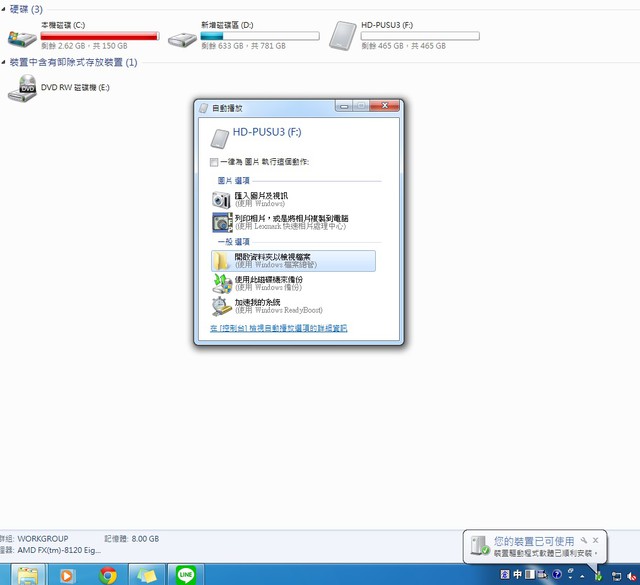Image resolution: width=640 pixels, height=585 pixels.
Task: Collapse the removable storage devices group
Action: [x=3, y=62]
